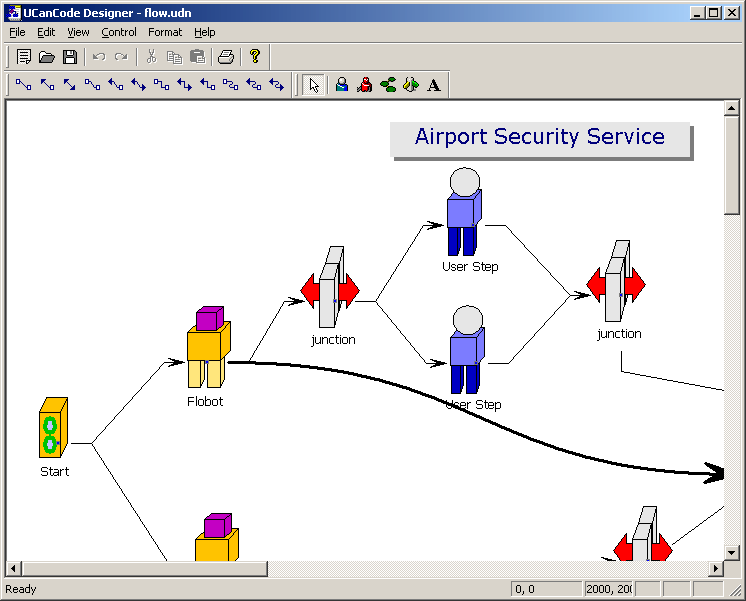Select the Airport Security Service title box
Screen dimensions: 746x601
point(540,139)
